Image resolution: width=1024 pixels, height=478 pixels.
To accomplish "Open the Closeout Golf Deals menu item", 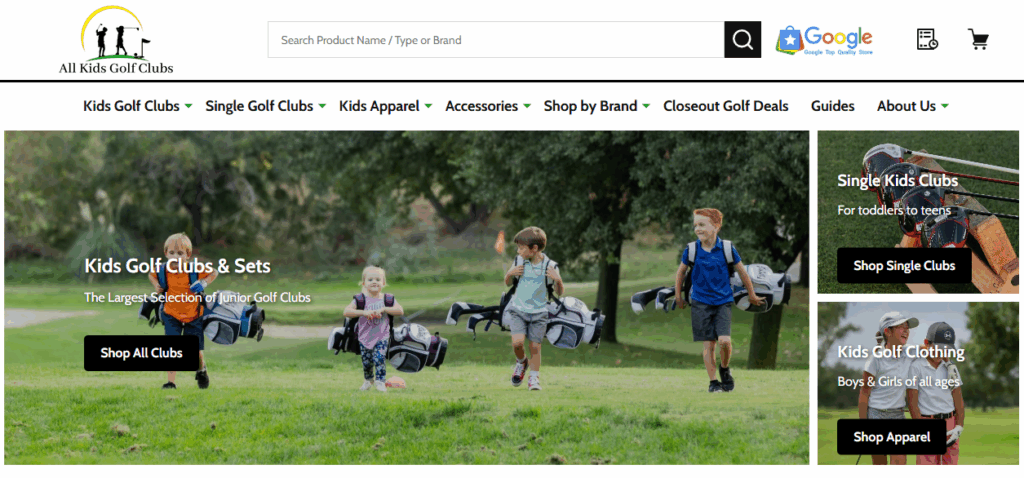I will (x=726, y=106).
